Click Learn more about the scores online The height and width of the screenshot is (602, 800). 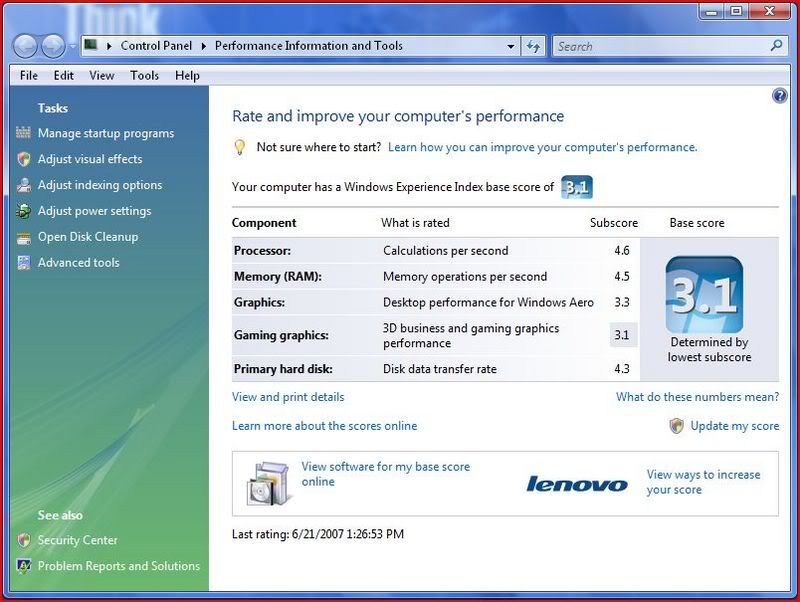pos(324,426)
